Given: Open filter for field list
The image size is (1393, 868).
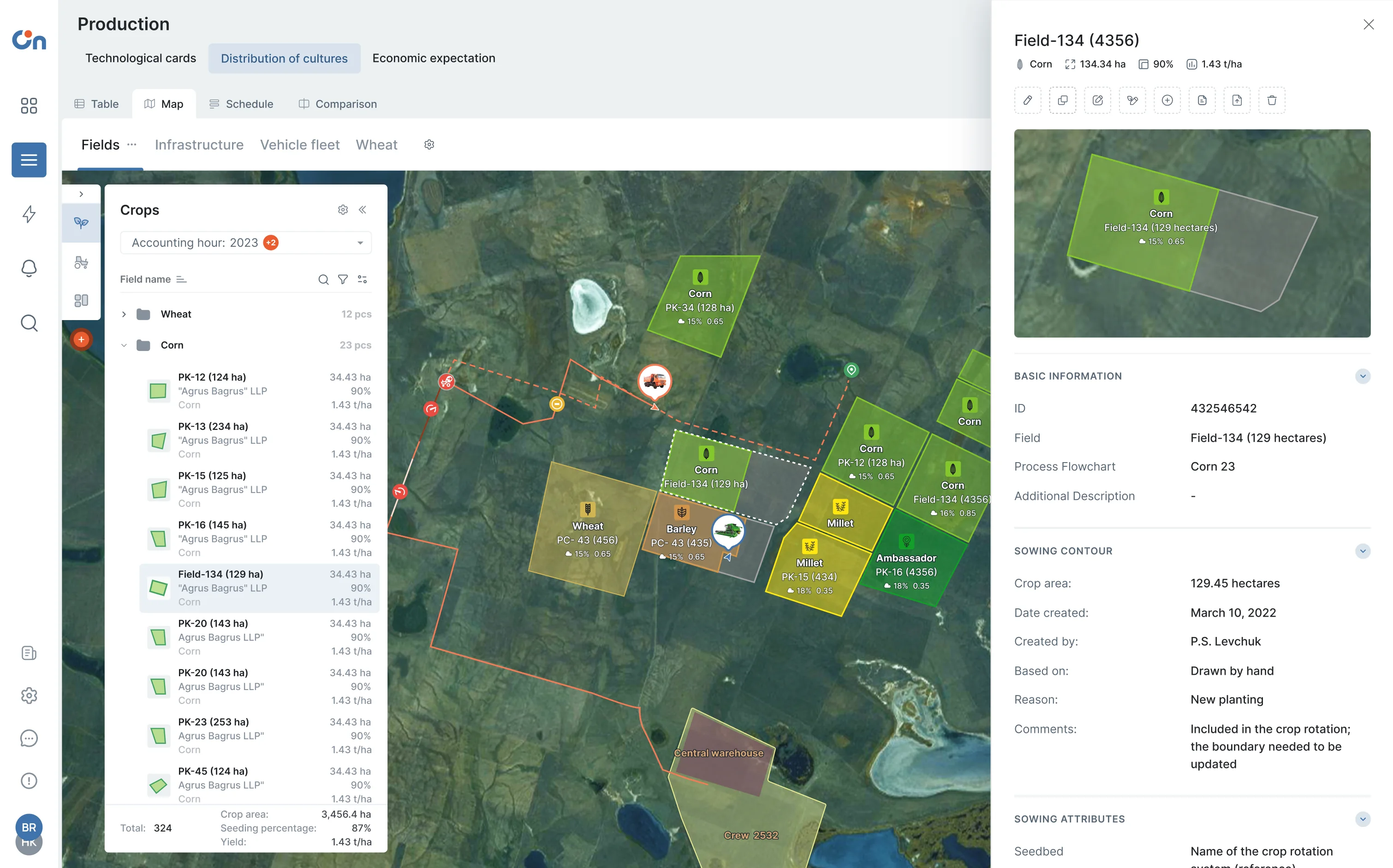Looking at the screenshot, I should click(x=343, y=279).
